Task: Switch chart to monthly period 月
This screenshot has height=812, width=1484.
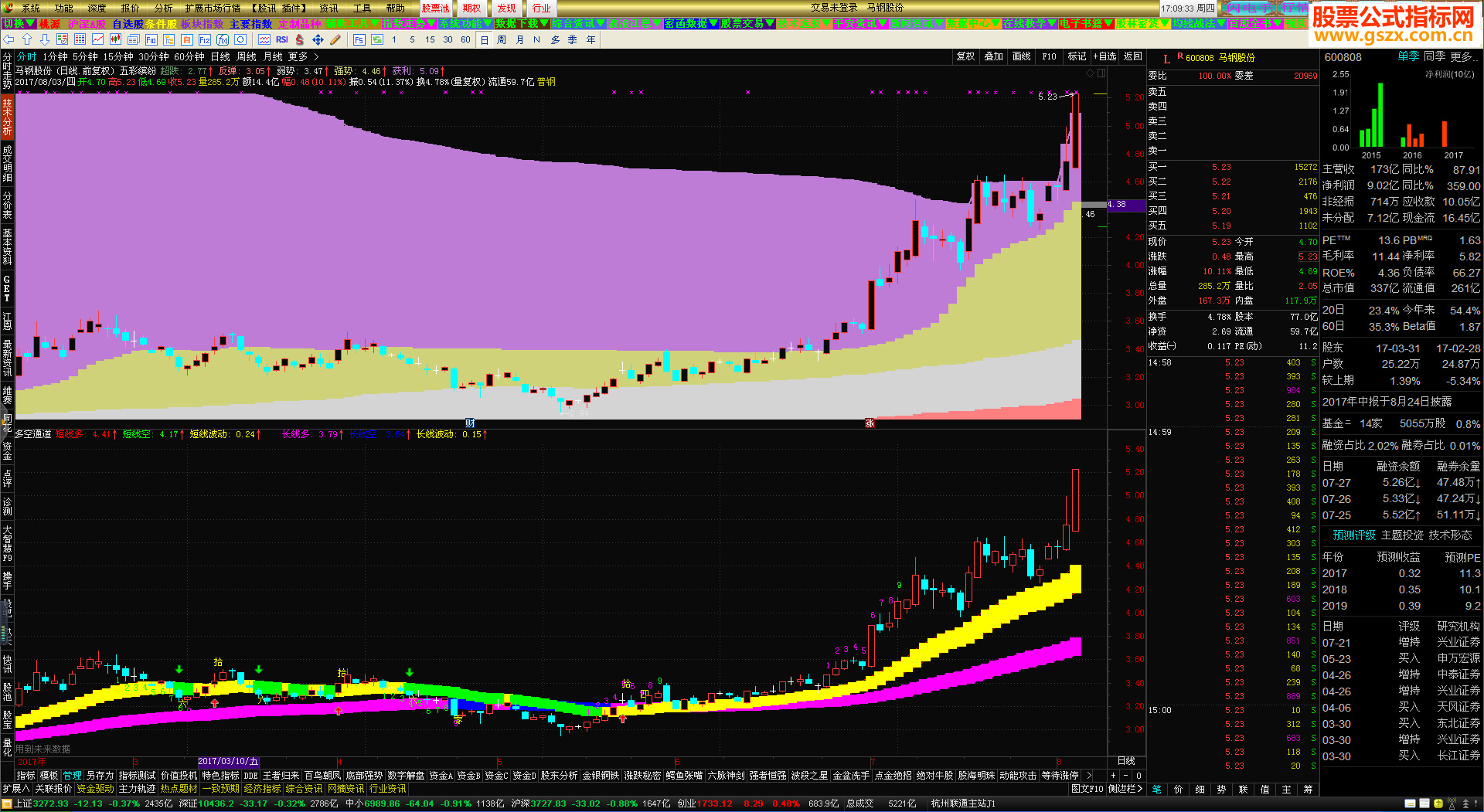Action: (x=519, y=39)
